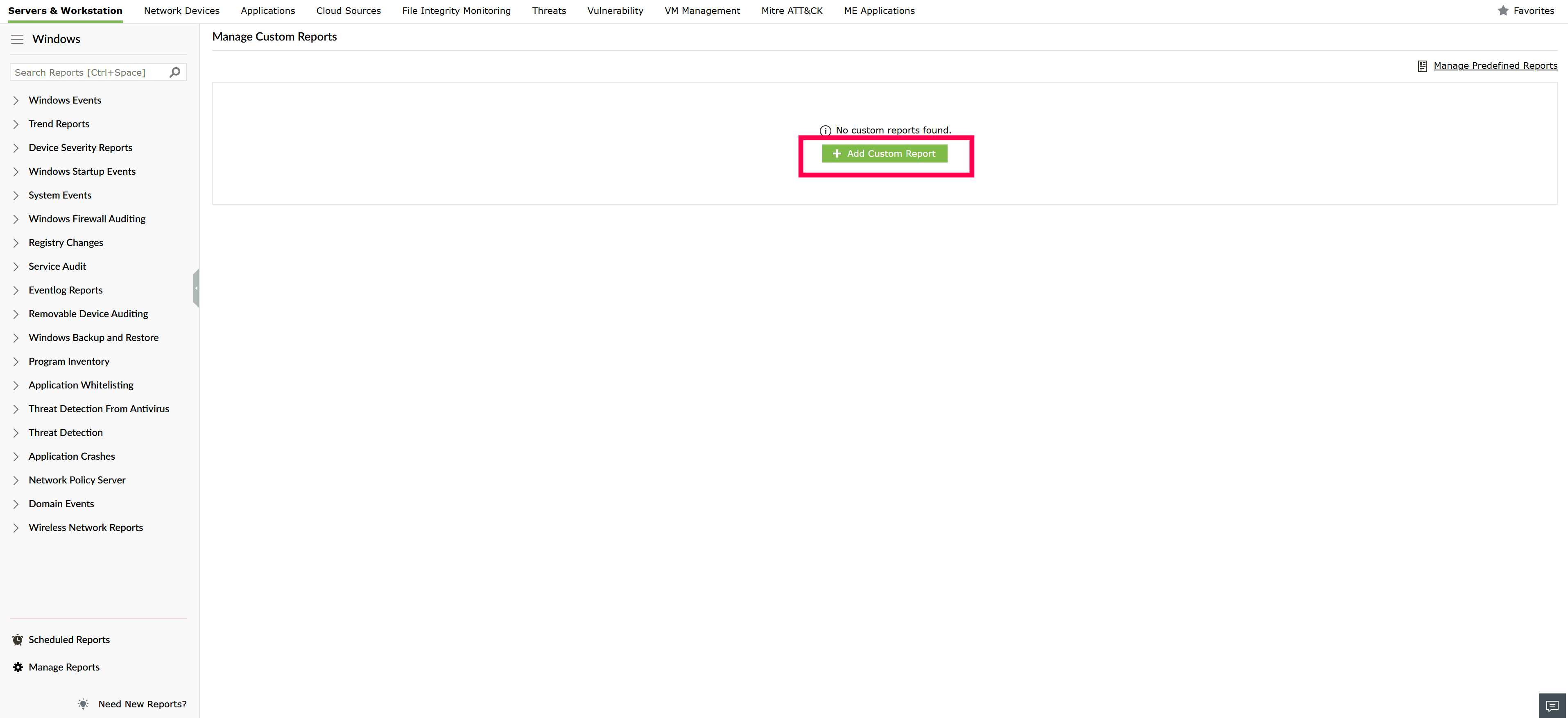Click the info icon near No custom reports found

(x=826, y=130)
